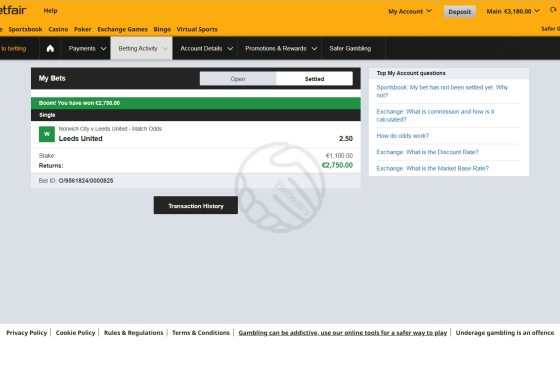560x375 pixels.
Task: Open the Casino section
Action: (x=58, y=29)
